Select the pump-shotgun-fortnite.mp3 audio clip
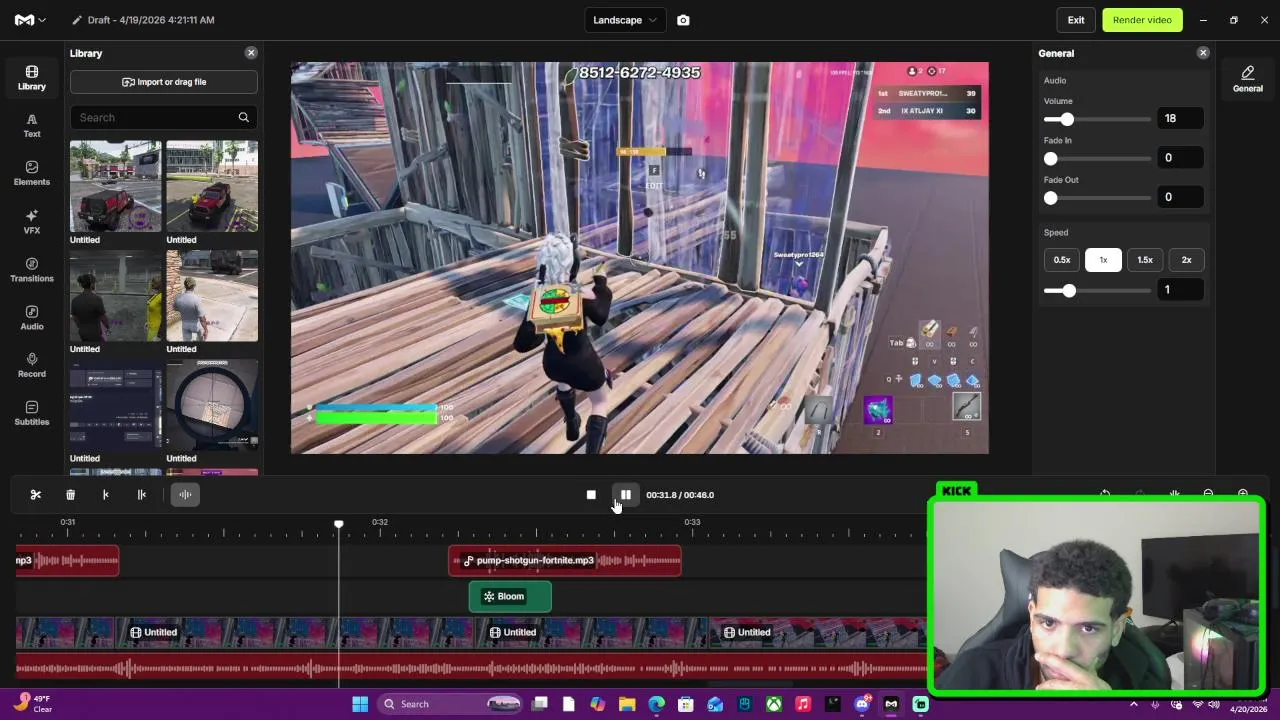Screen dimensions: 1280x720 click(x=565, y=561)
